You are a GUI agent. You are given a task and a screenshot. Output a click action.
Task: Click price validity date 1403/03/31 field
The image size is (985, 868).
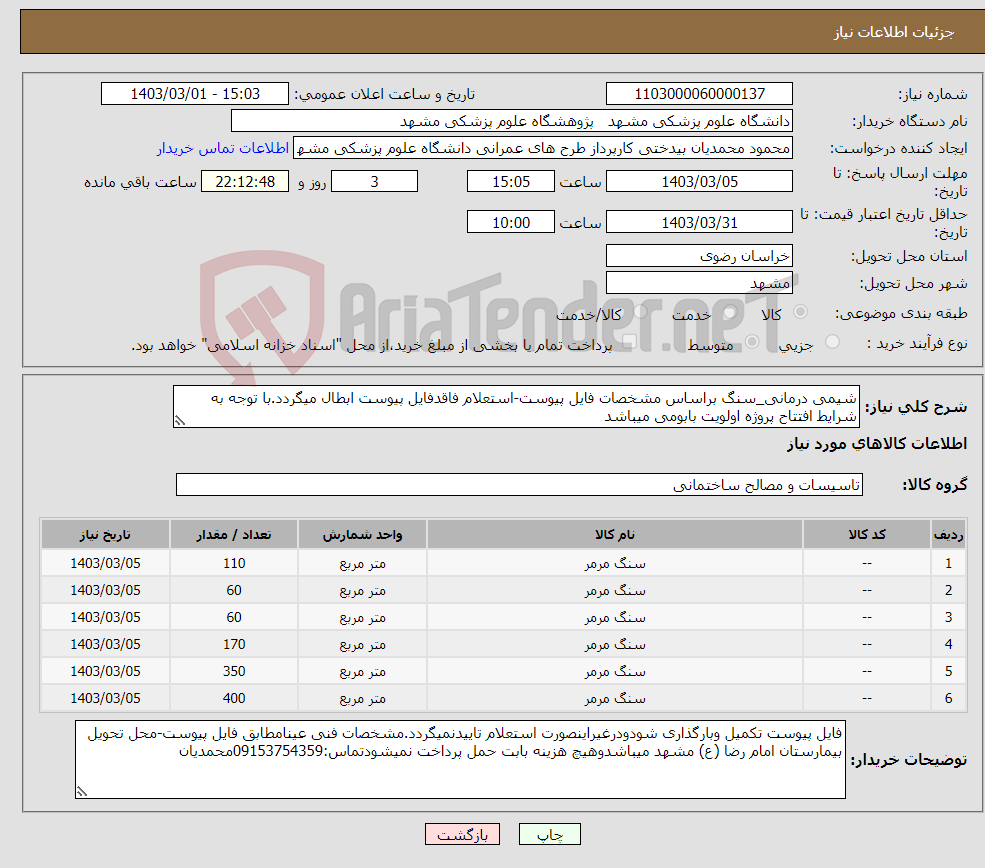[x=699, y=222]
